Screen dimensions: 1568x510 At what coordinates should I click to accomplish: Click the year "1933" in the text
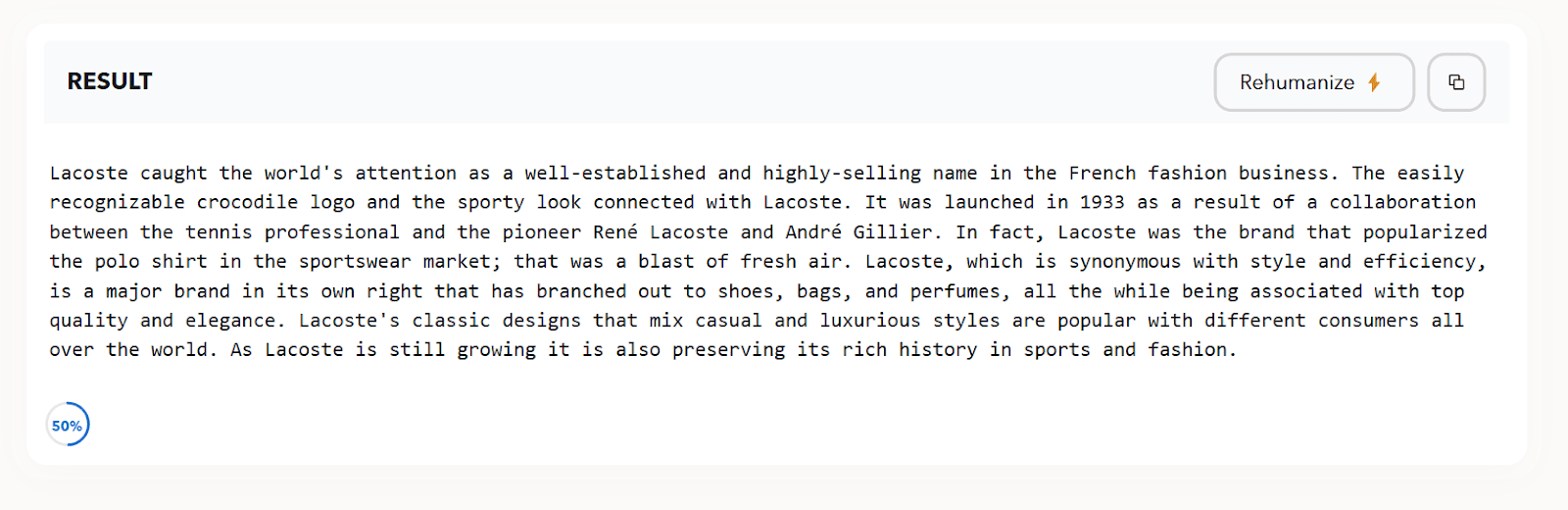[1102, 203]
